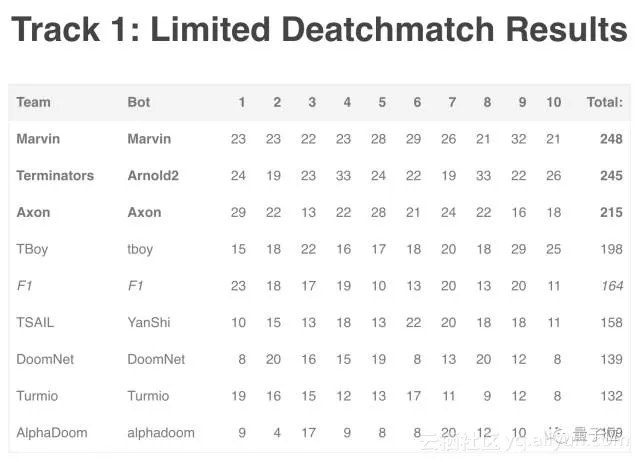The height and width of the screenshot is (462, 640).
Task: Click the TBoy team cell
Action: [x=32, y=249]
